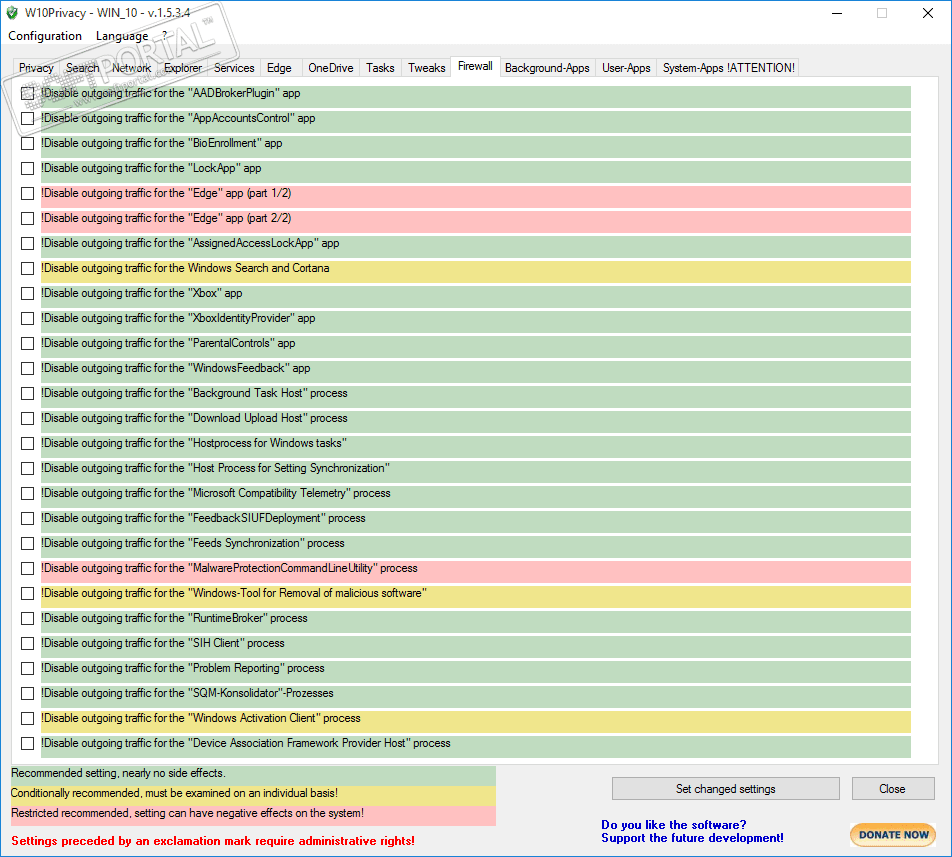952x857 pixels.
Task: Click the Close button at bottom right
Action: click(x=892, y=788)
